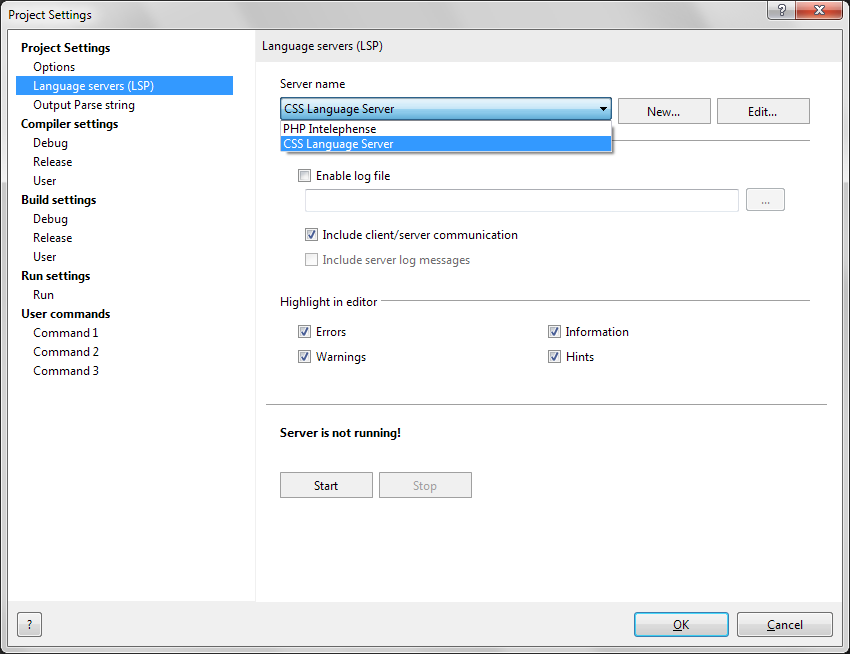The image size is (850, 654).
Task: Click the Edit... server button
Action: (x=763, y=111)
